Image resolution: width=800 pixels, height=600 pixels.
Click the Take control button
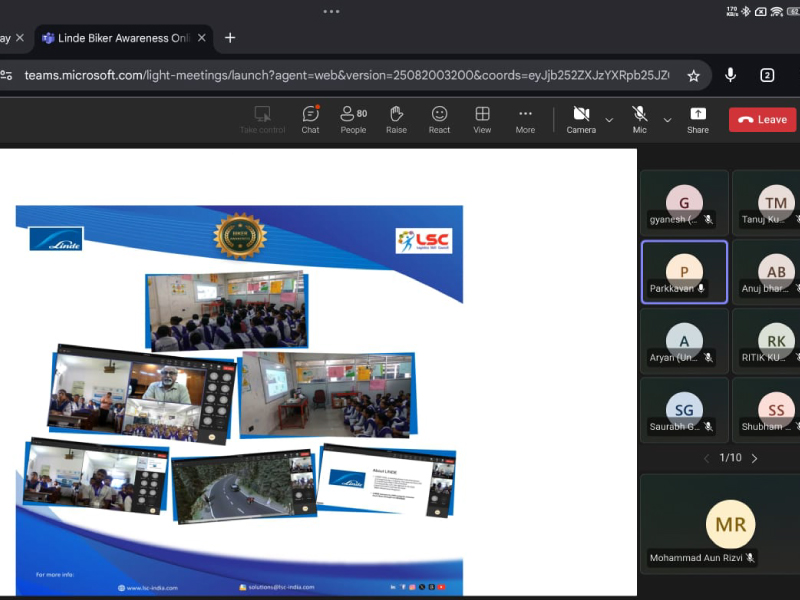tap(262, 119)
